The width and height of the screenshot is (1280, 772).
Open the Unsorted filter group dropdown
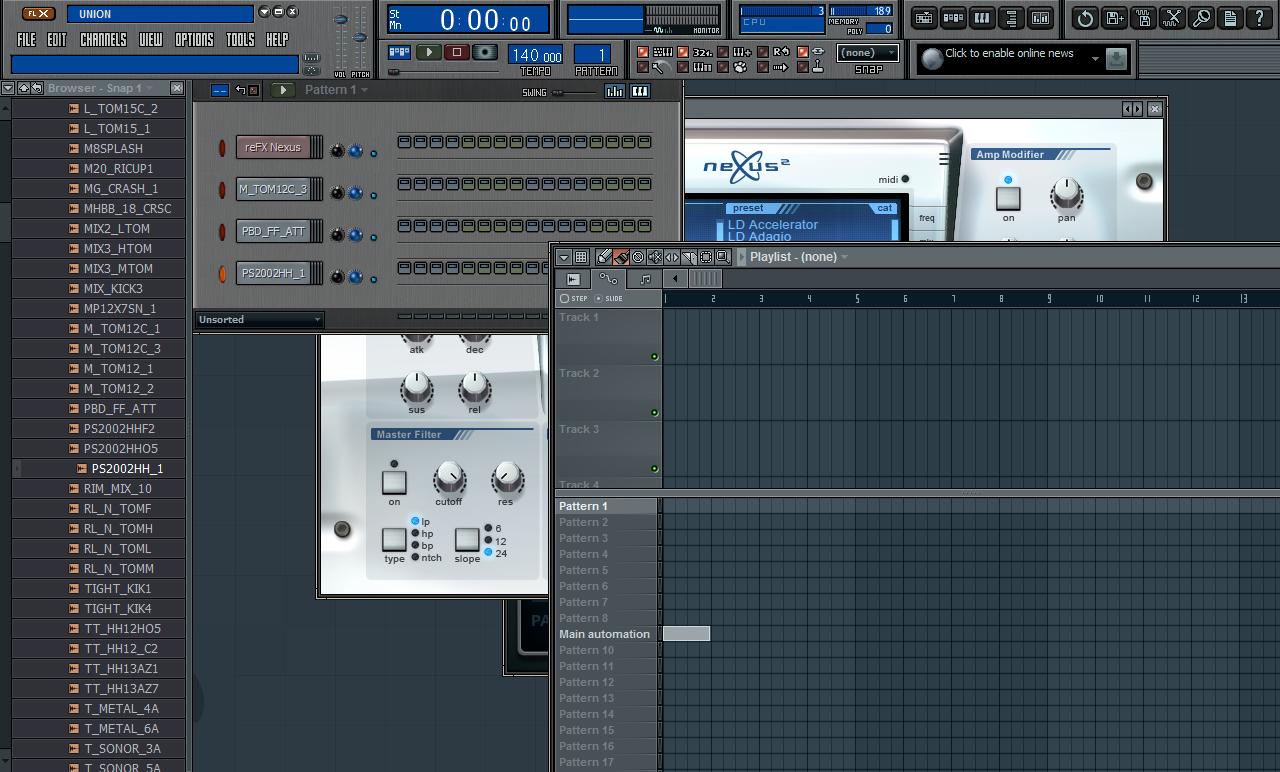pos(259,320)
